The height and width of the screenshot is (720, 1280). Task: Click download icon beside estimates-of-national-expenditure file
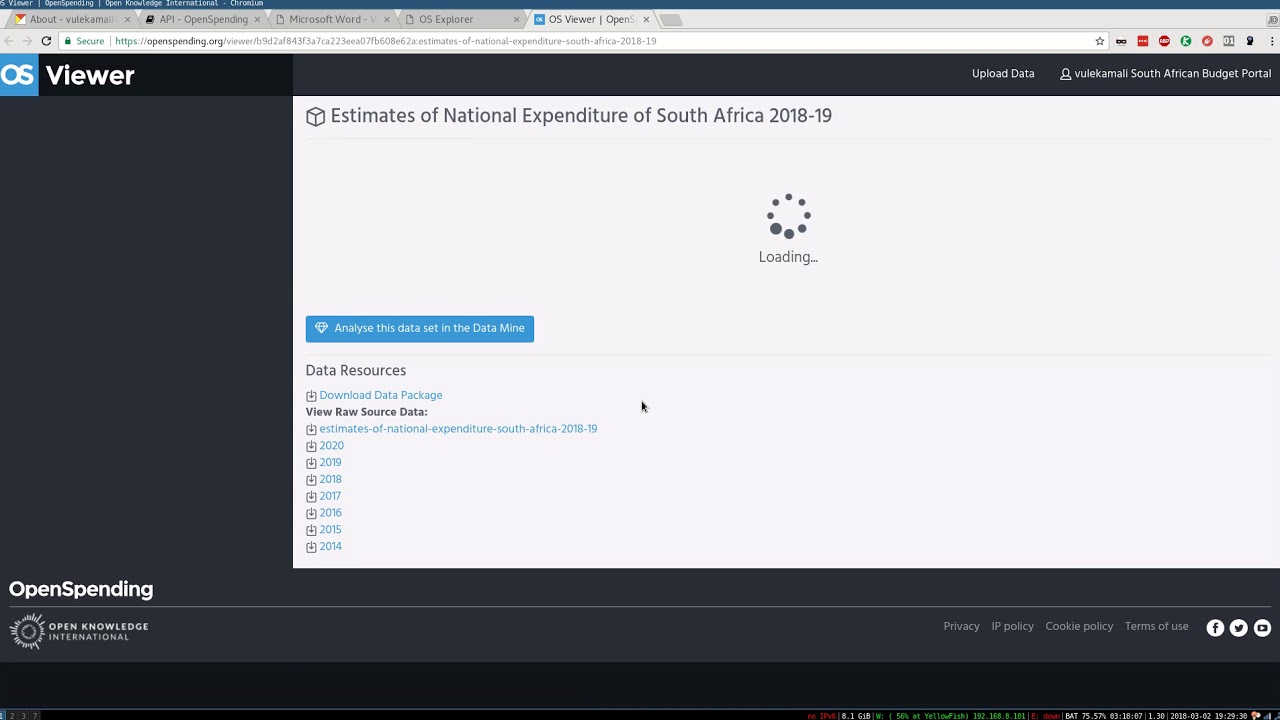click(x=311, y=429)
